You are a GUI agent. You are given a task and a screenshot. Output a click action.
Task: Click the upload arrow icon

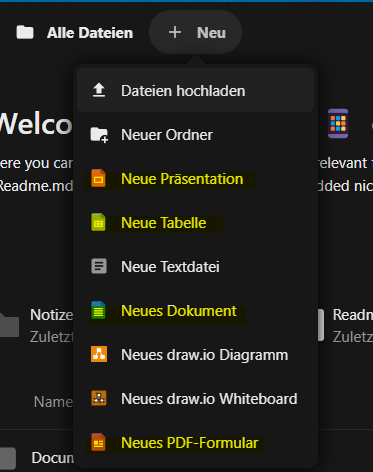click(99, 90)
